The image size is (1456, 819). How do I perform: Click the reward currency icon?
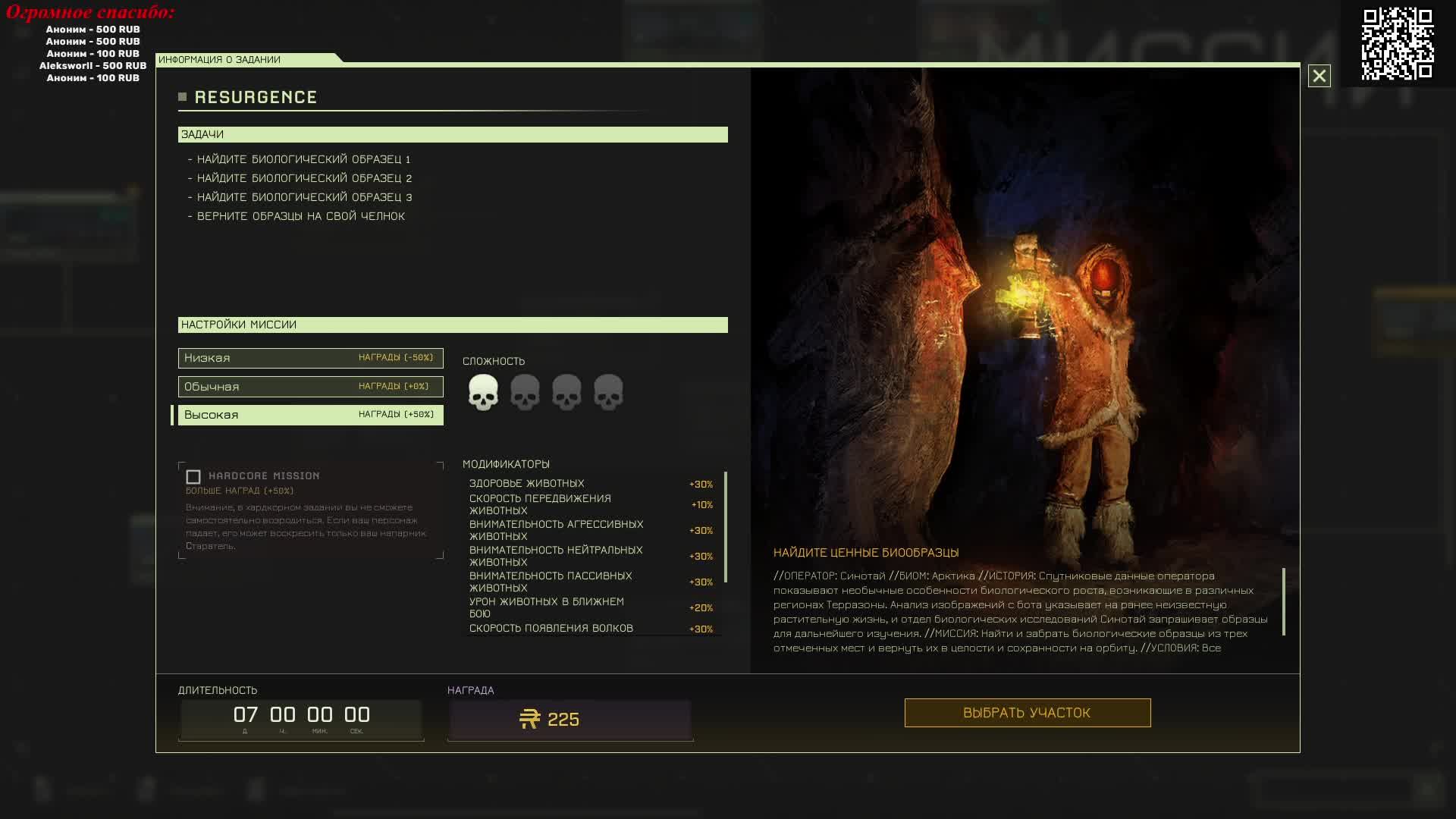[x=529, y=719]
